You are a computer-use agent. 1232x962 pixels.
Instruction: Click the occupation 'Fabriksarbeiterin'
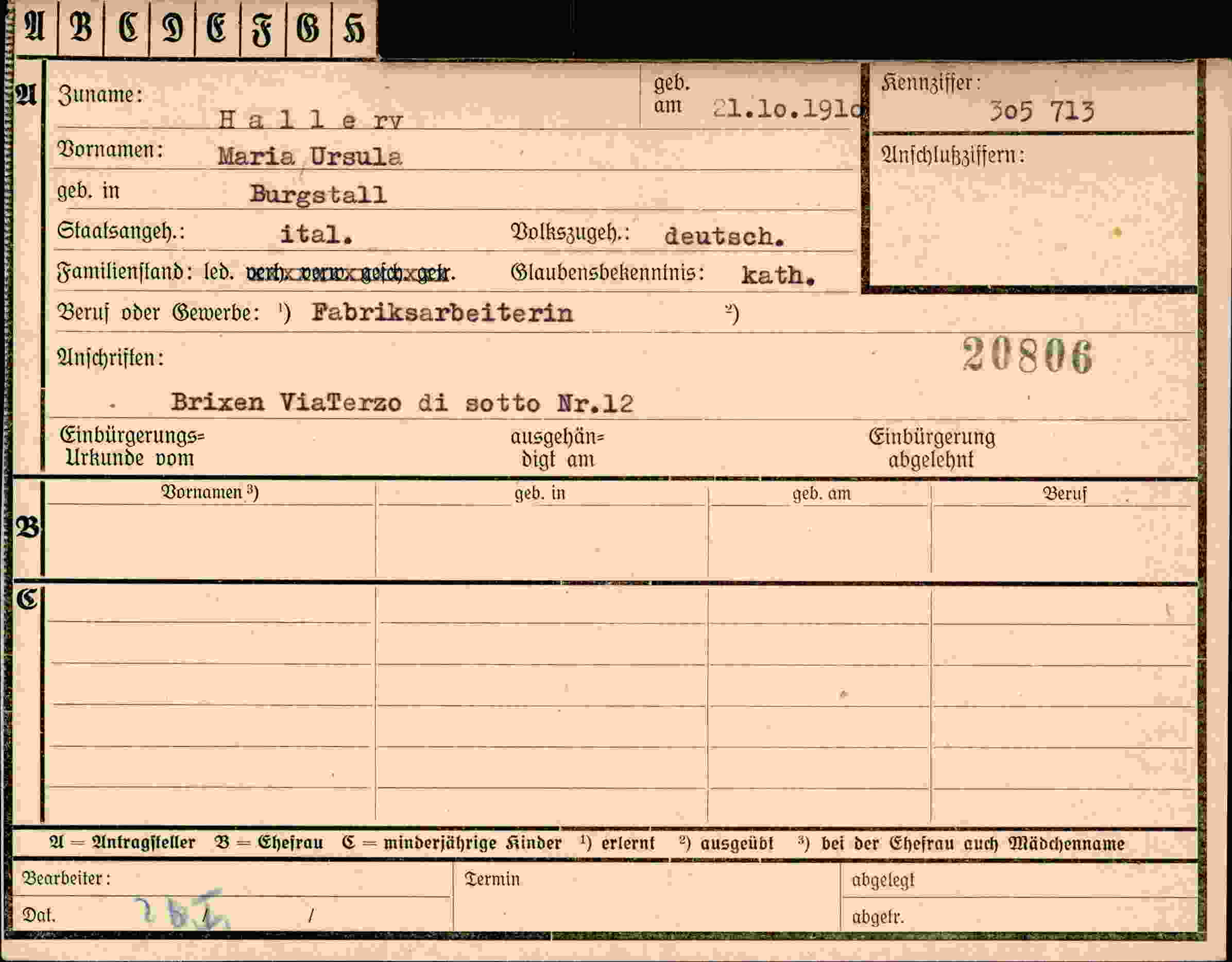click(442, 313)
